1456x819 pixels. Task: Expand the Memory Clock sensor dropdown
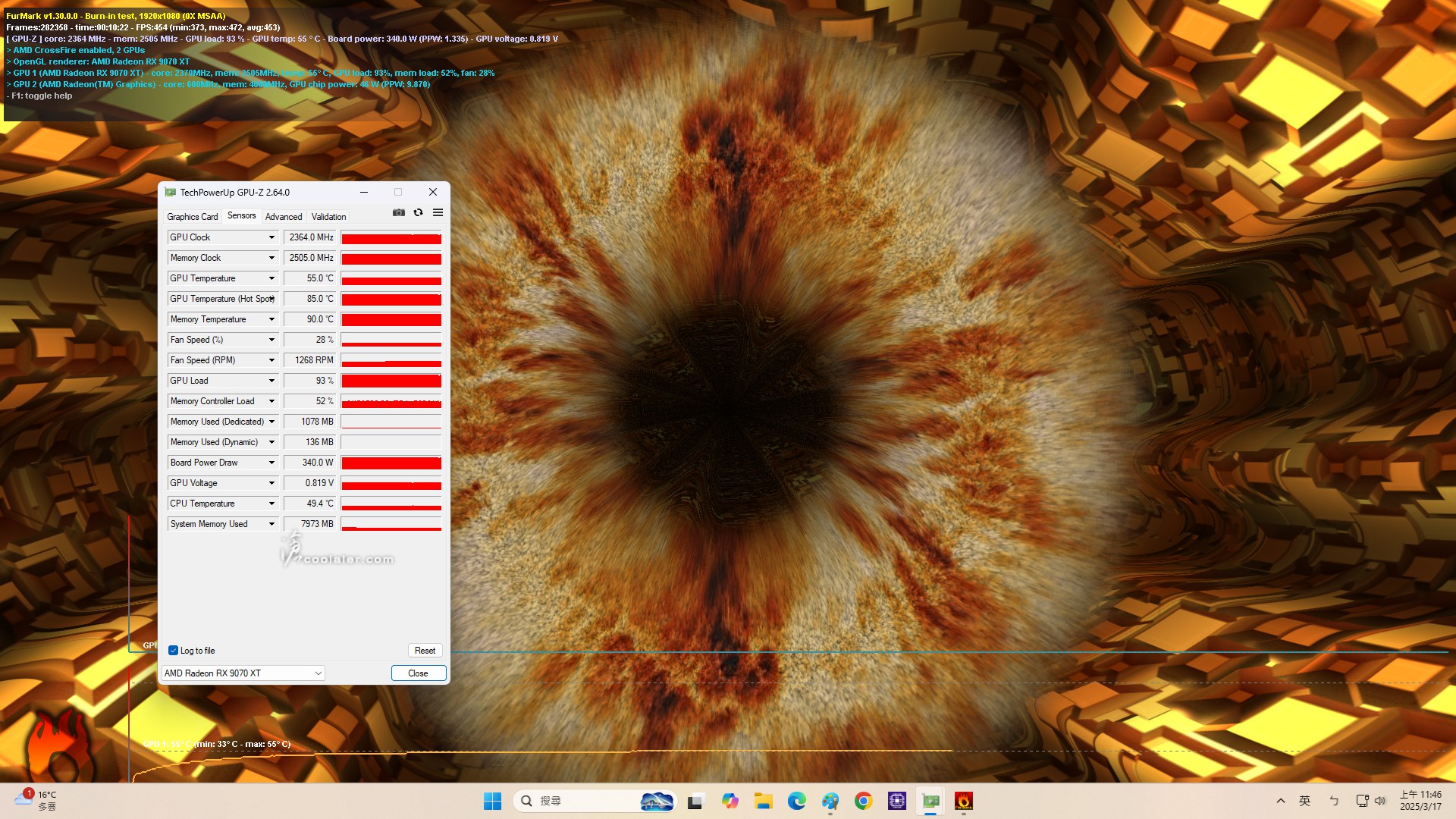[x=271, y=258]
